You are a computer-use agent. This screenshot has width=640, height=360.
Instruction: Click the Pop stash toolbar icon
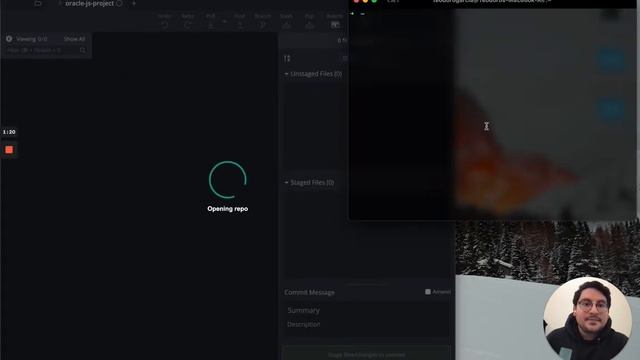309,25
